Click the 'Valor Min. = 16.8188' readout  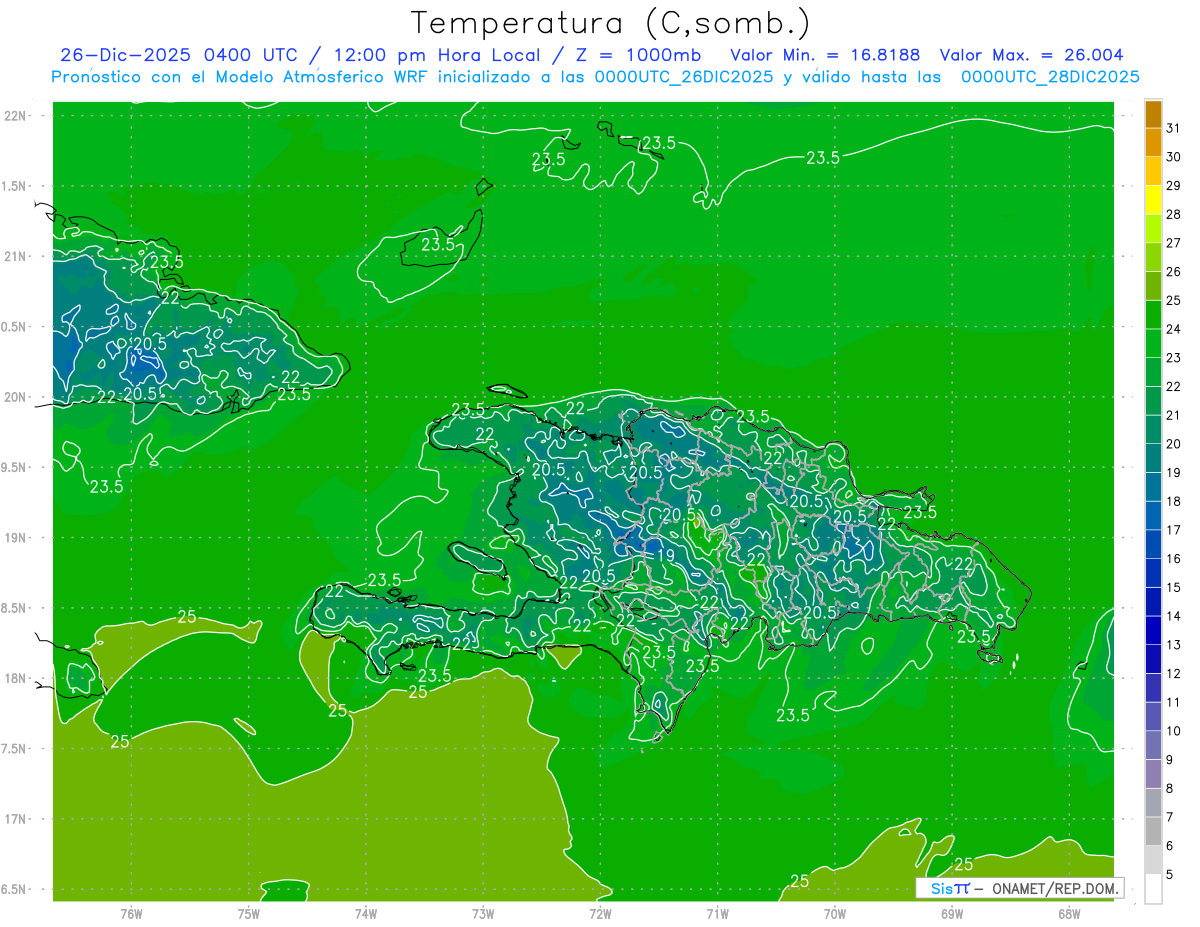[825, 55]
